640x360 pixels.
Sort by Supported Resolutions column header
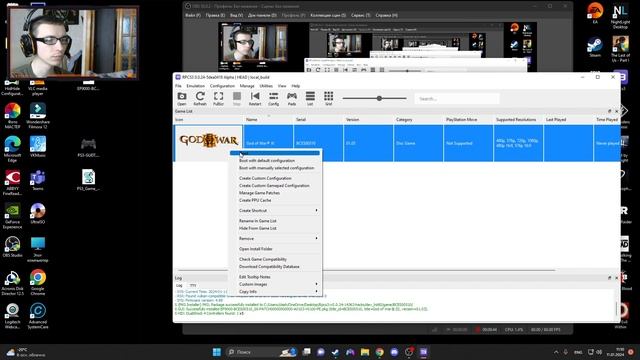518,120
